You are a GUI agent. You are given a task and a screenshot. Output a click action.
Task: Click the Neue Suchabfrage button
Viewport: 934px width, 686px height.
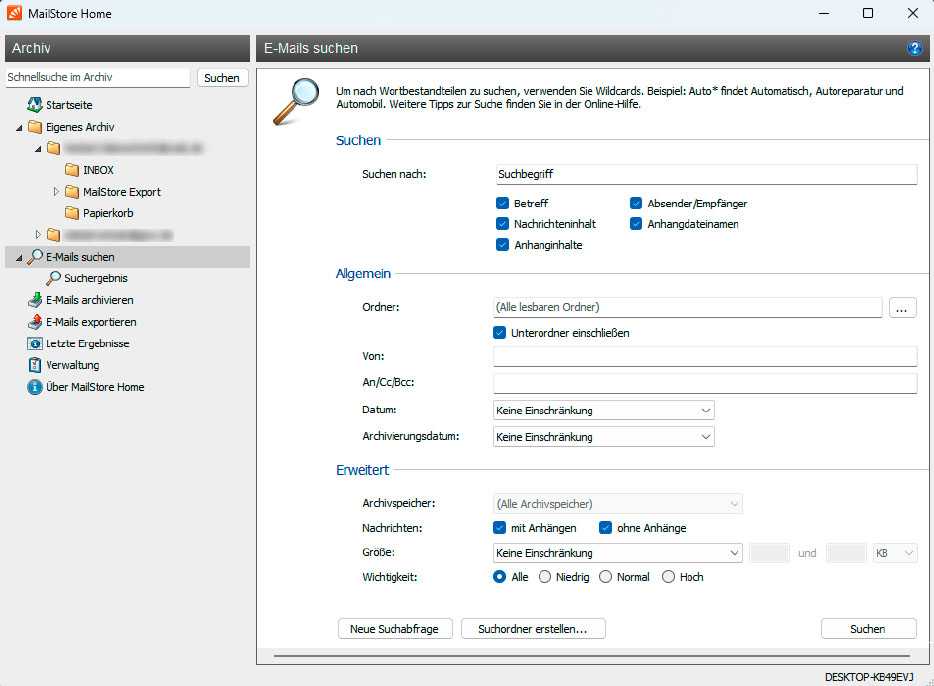[395, 629]
